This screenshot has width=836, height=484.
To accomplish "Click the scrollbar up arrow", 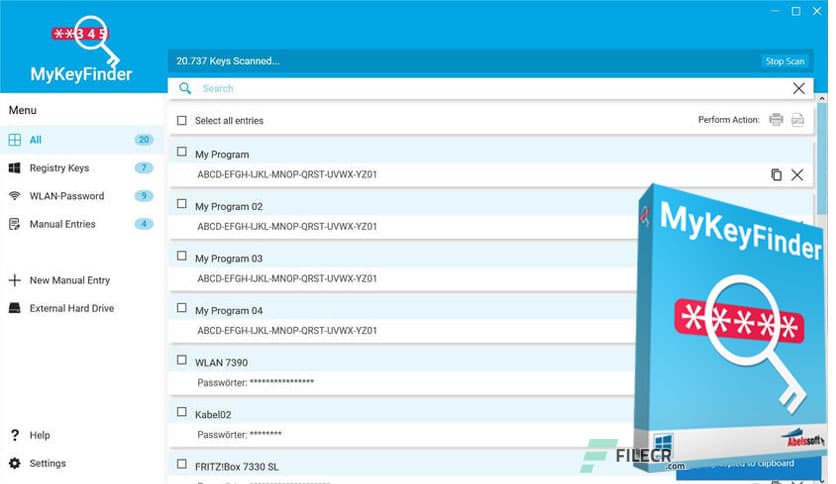I will pos(822,99).
